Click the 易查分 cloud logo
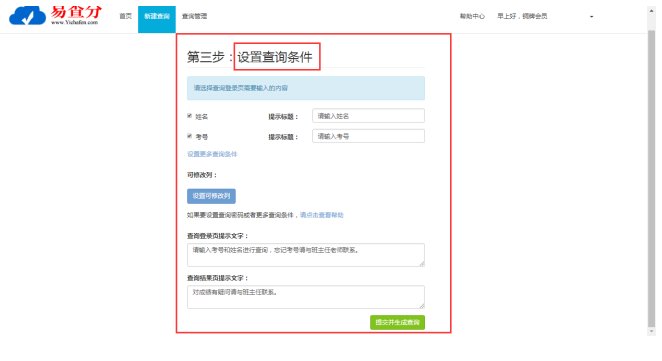 click(x=55, y=16)
